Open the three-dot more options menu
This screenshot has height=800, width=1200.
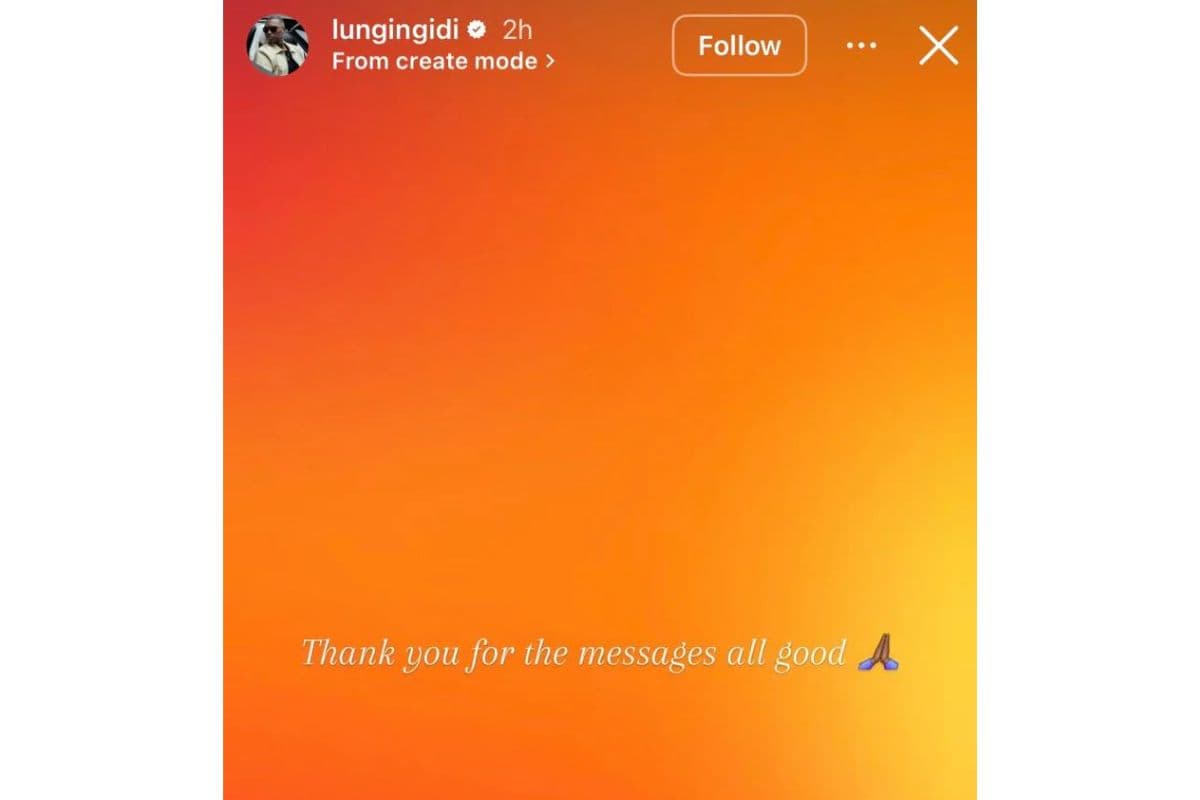coord(861,46)
